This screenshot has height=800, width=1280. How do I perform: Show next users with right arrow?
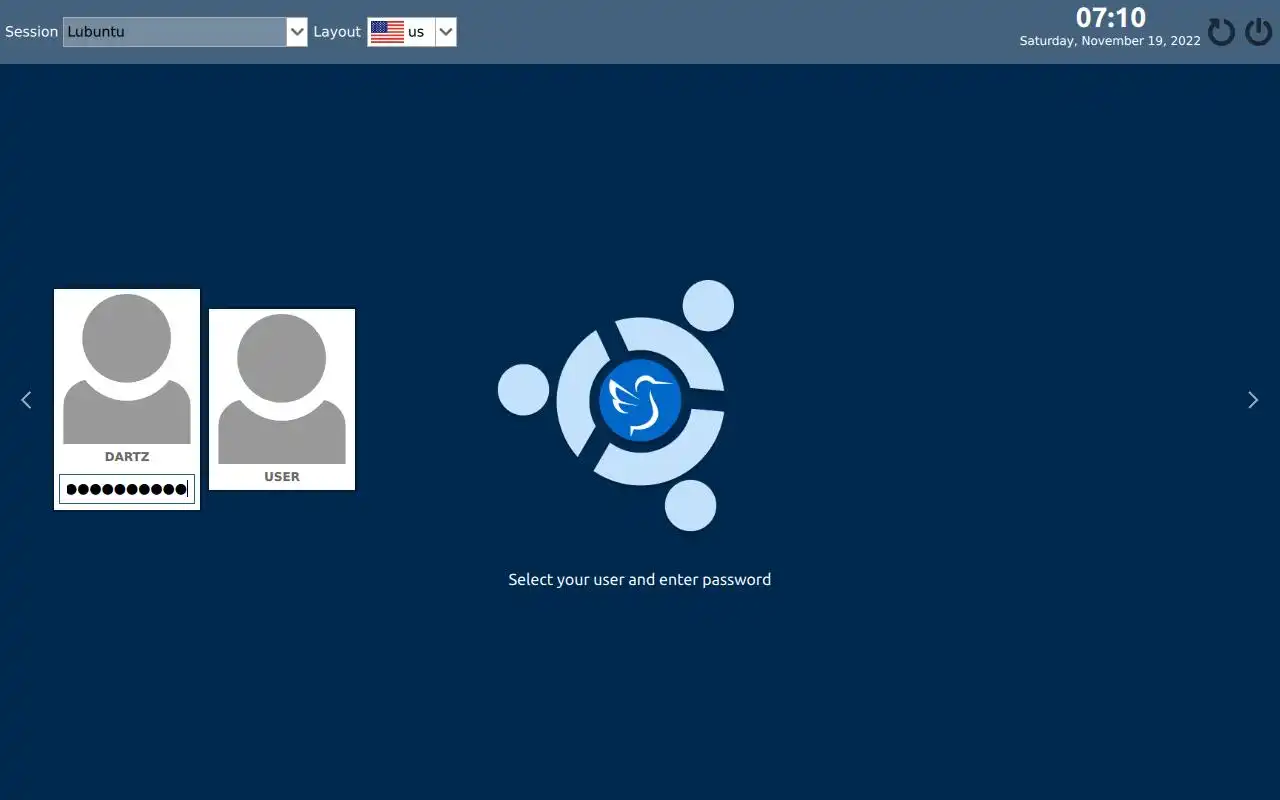[1253, 400]
